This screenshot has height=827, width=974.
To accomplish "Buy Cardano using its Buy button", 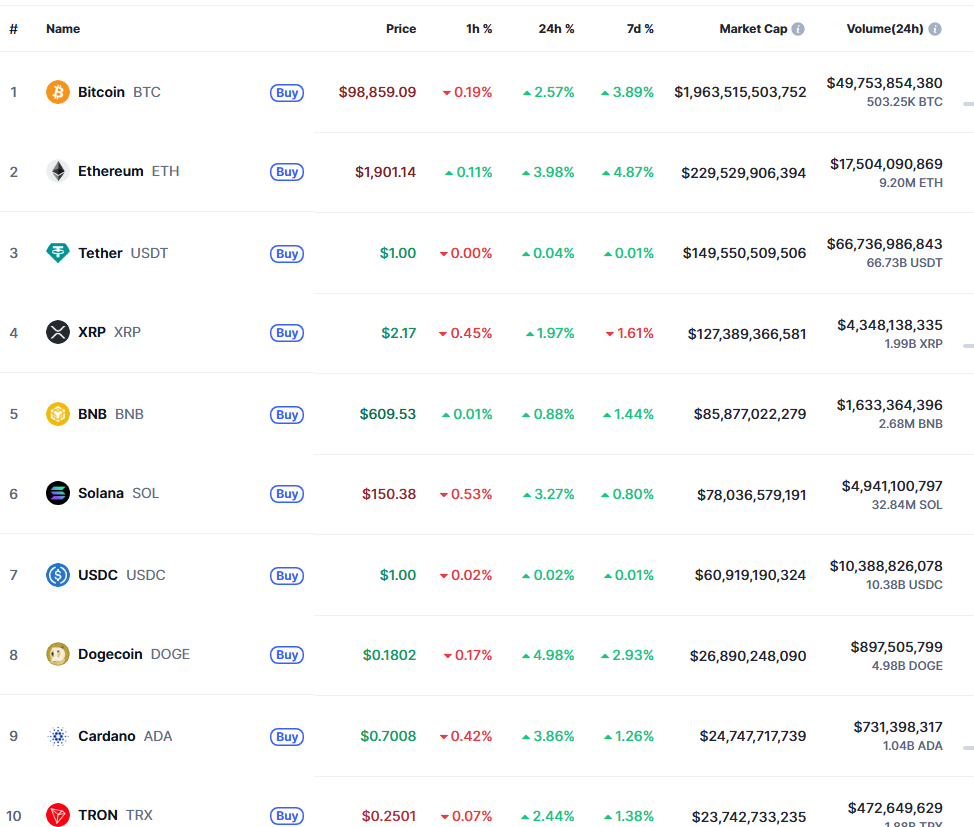I will tap(287, 737).
